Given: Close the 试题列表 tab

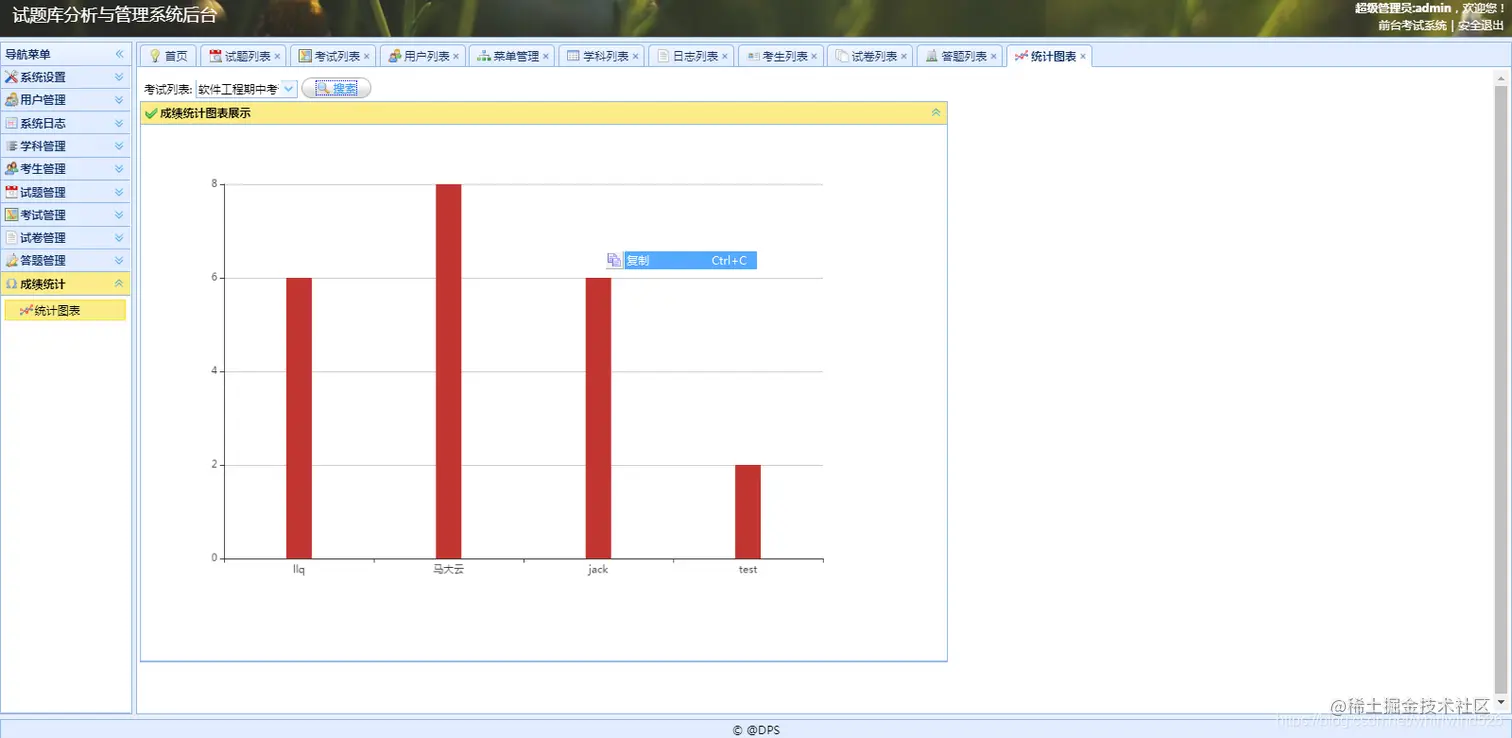Looking at the screenshot, I should 277,57.
